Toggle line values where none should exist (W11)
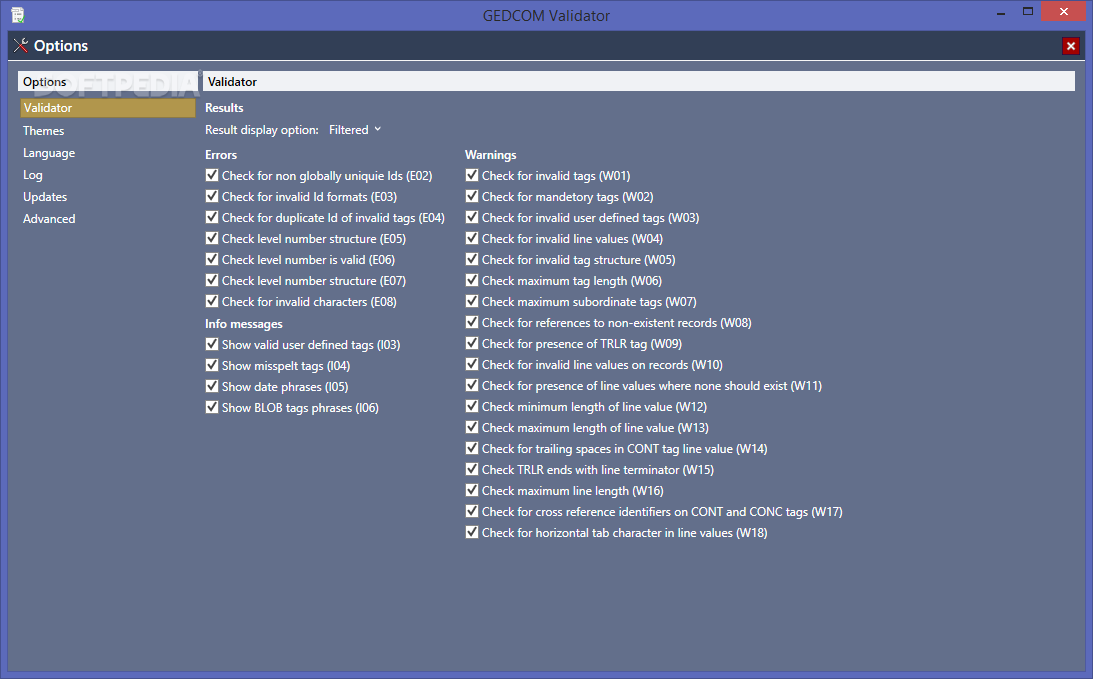The width and height of the screenshot is (1093, 679). click(472, 384)
